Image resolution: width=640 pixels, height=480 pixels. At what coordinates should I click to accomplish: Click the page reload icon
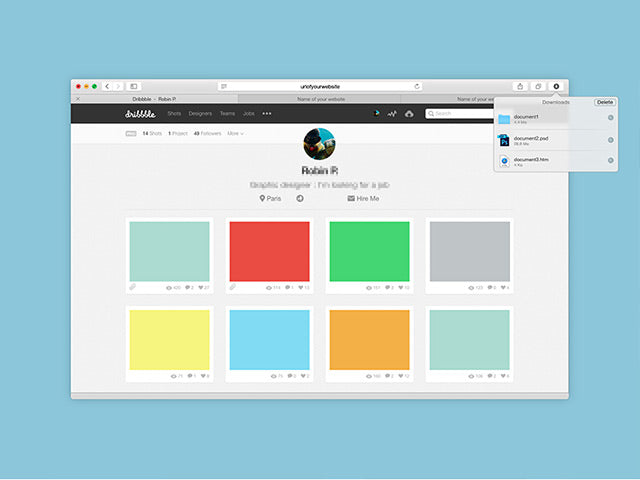417,87
